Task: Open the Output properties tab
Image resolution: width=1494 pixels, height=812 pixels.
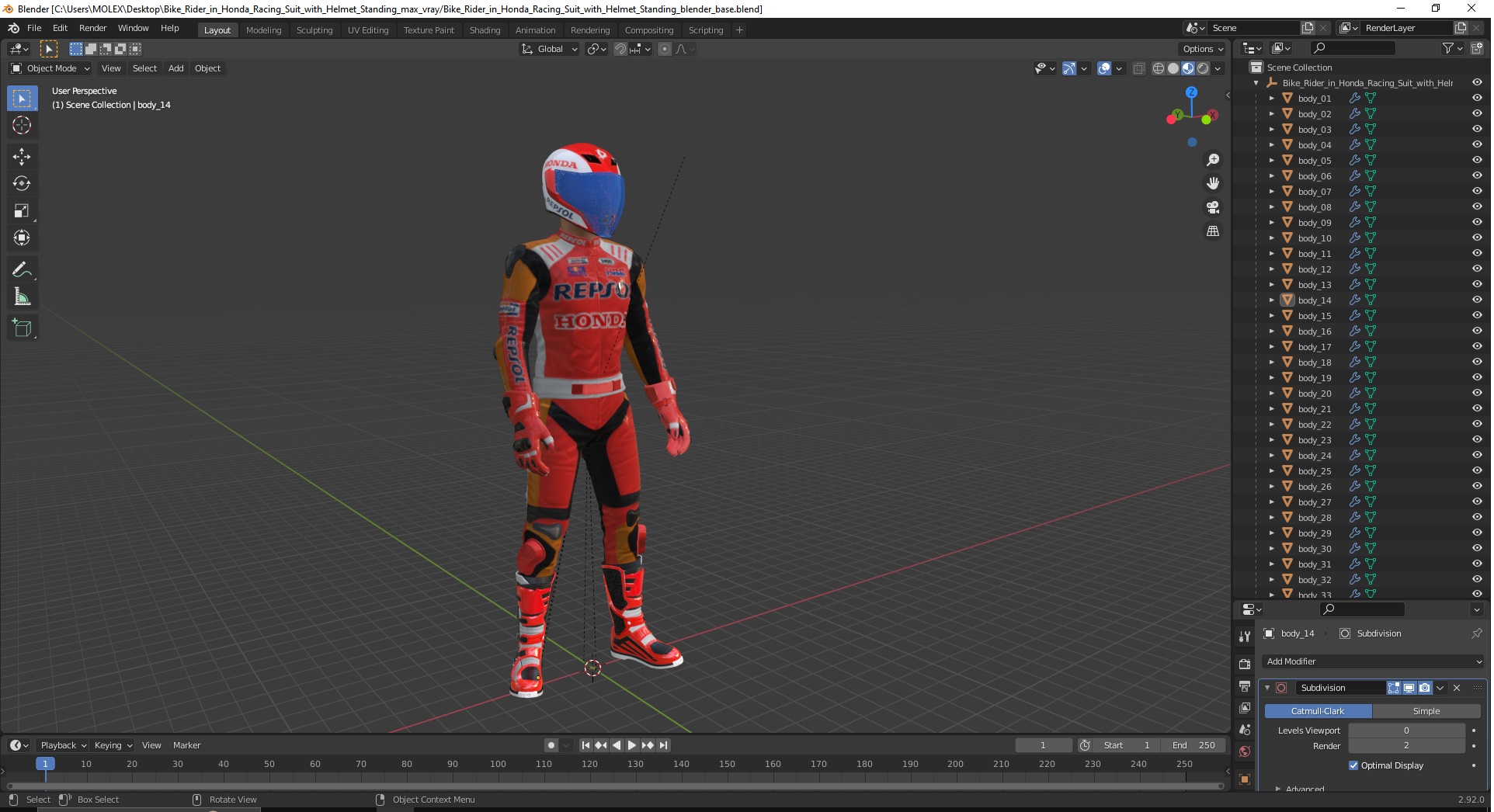Action: [1245, 686]
